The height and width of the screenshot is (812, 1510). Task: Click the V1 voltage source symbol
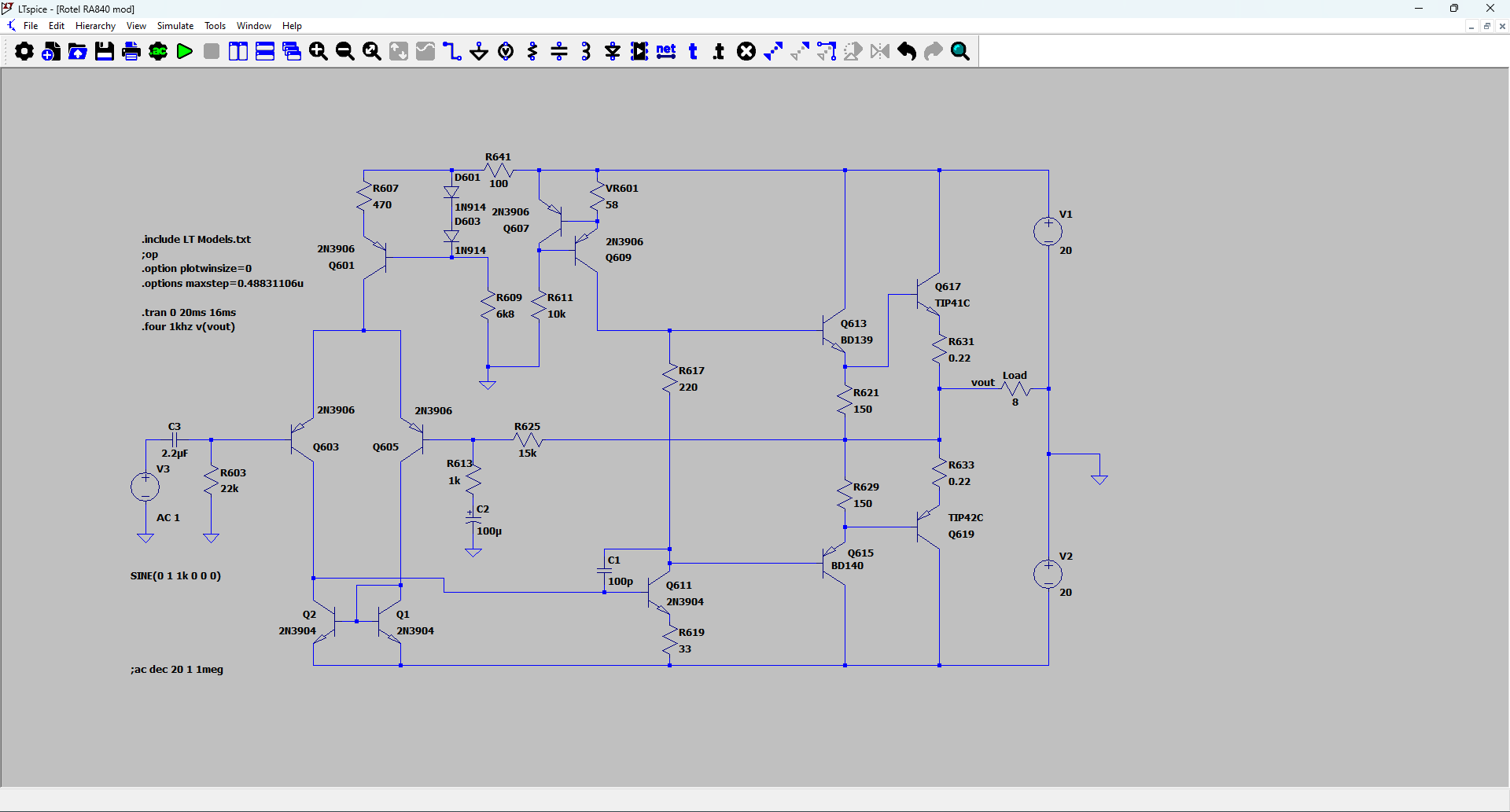coord(1048,232)
